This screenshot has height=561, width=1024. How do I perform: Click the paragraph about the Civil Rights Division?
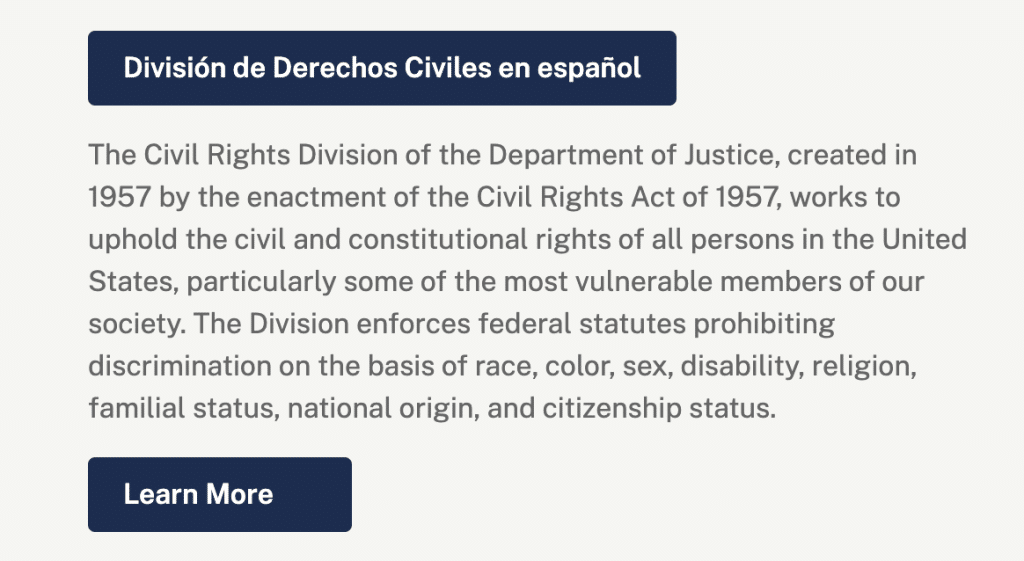(527, 283)
